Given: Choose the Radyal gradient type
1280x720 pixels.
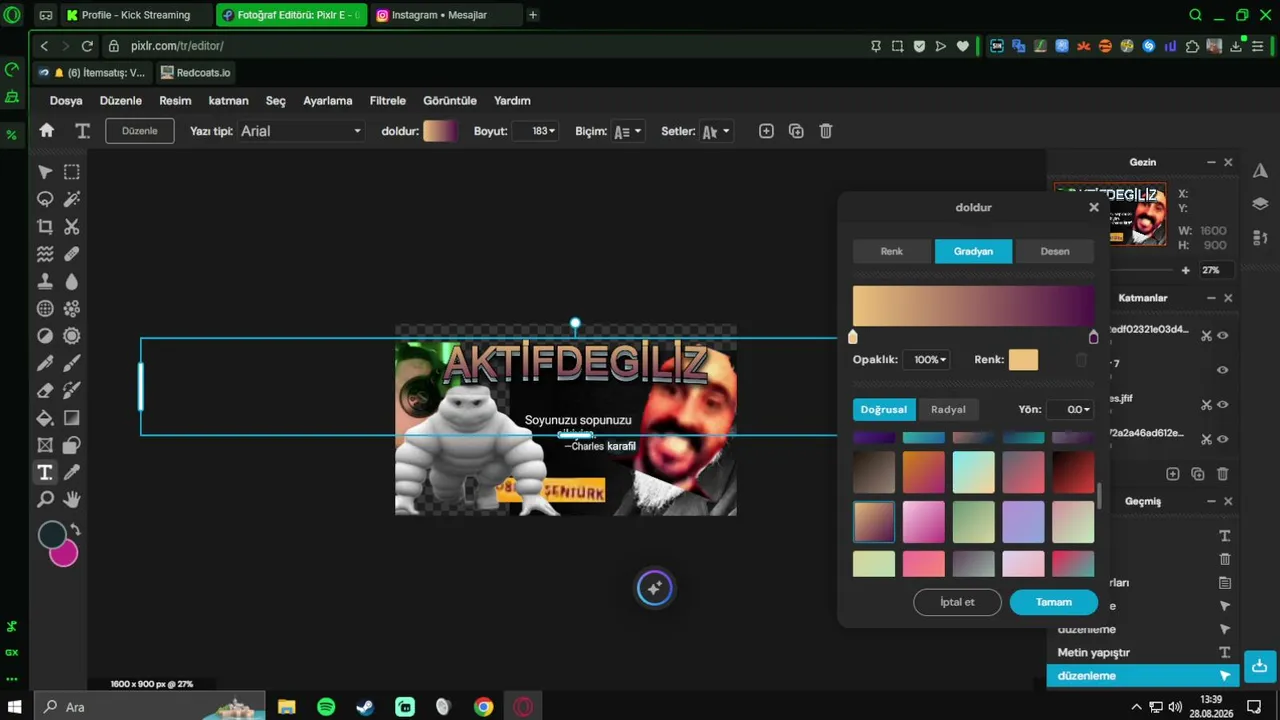Looking at the screenshot, I should point(948,409).
